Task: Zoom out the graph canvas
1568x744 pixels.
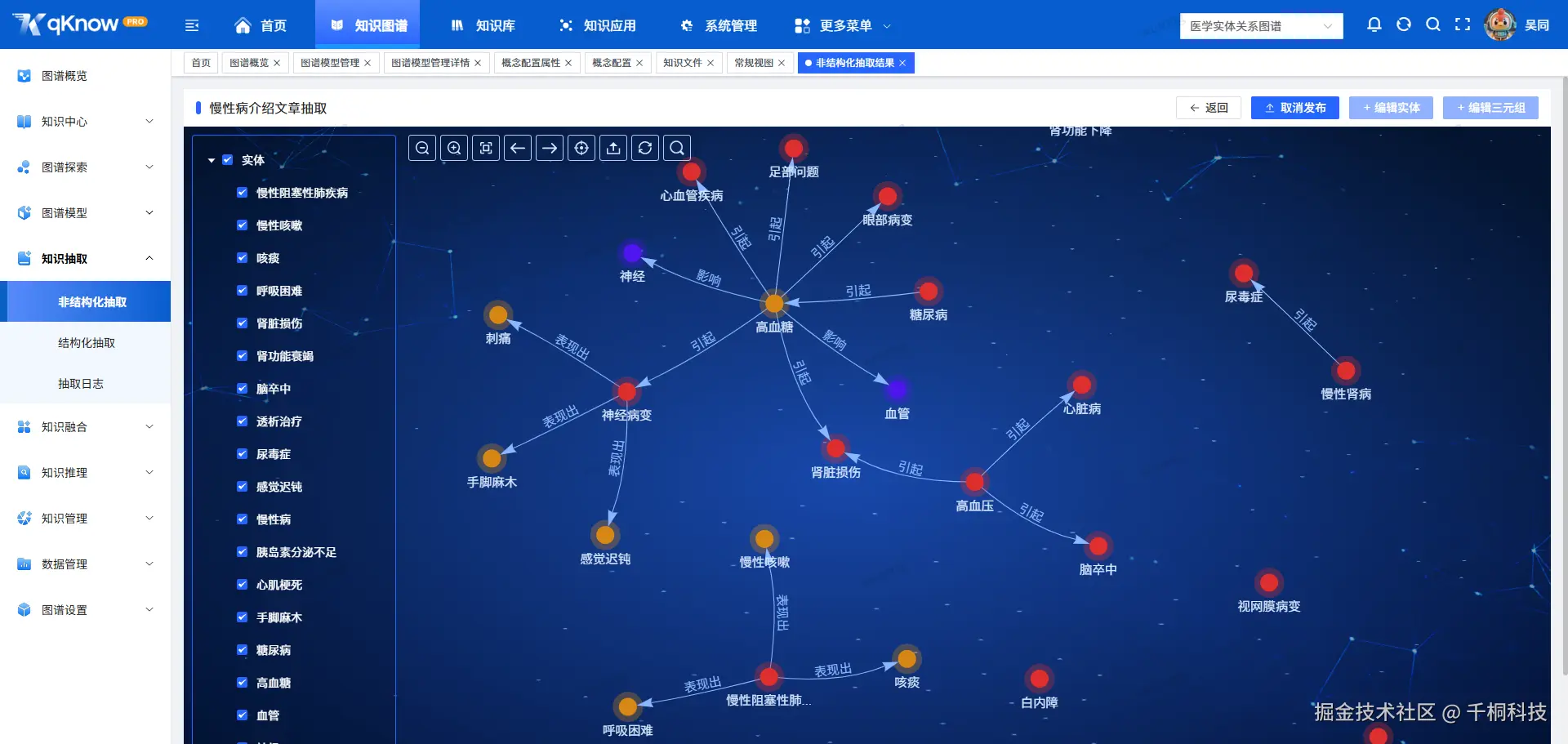Action: (422, 148)
